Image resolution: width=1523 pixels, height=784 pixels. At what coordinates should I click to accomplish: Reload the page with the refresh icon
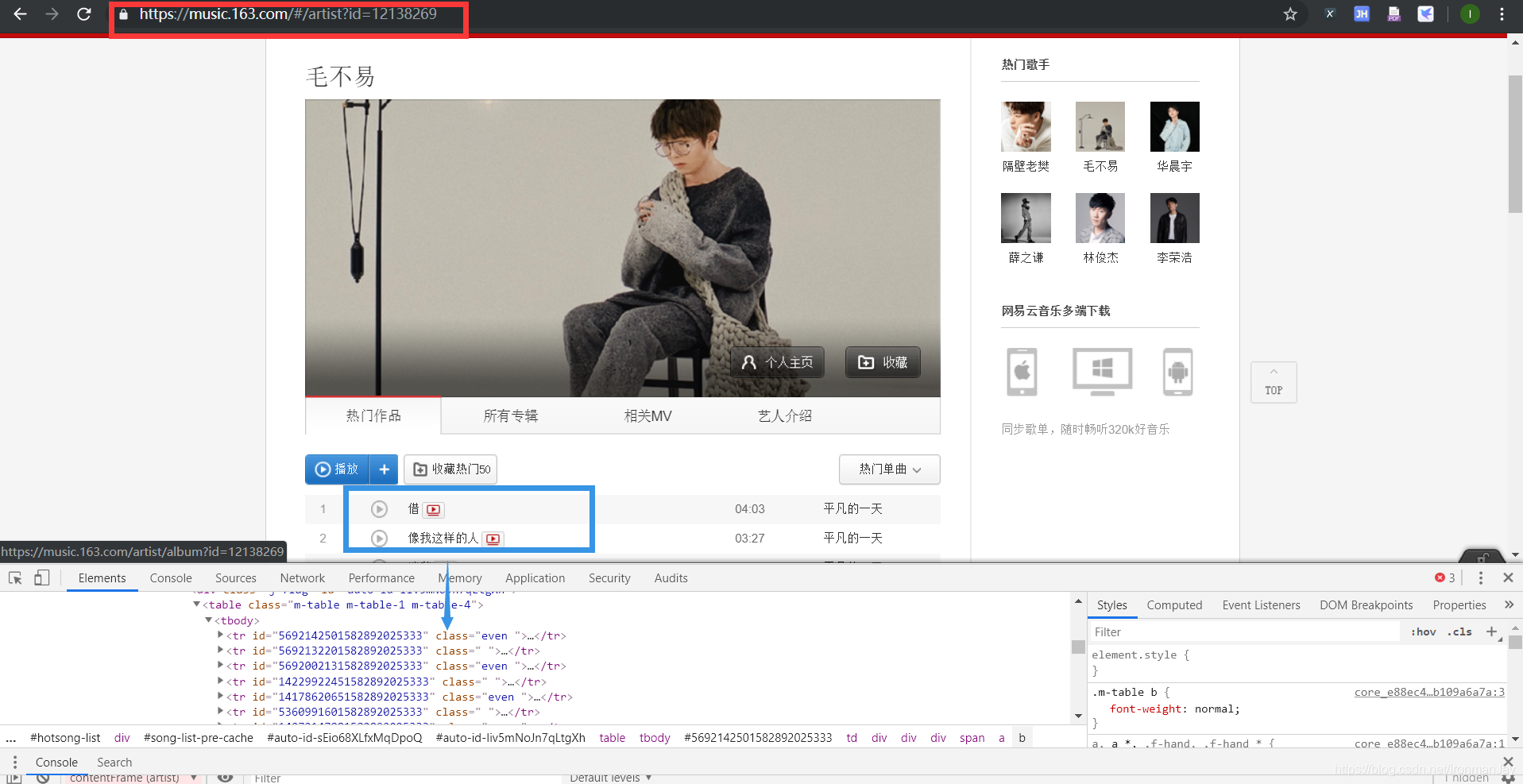(x=83, y=14)
